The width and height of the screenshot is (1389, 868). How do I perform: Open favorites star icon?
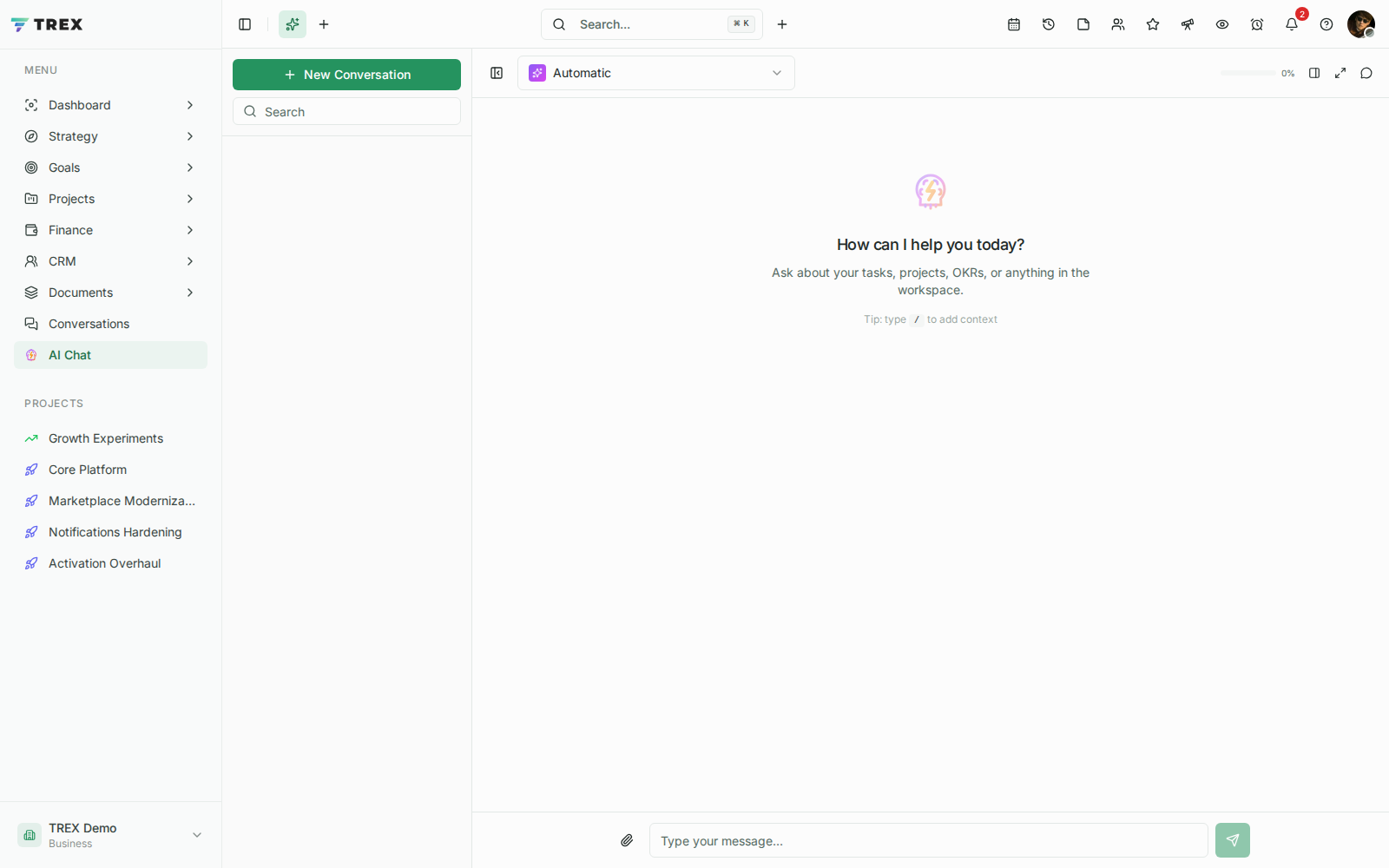(1153, 24)
